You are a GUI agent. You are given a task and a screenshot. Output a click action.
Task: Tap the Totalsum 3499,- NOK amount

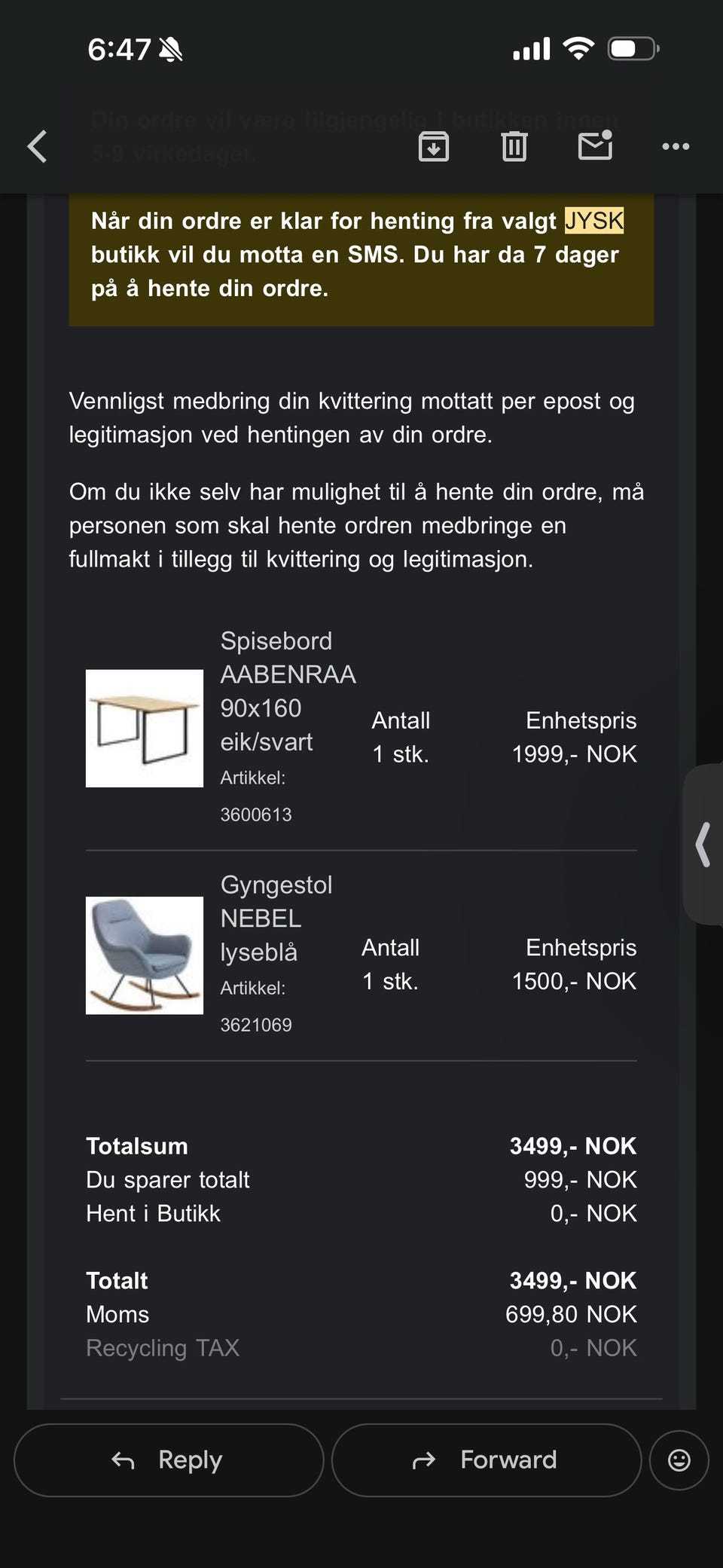click(573, 1146)
